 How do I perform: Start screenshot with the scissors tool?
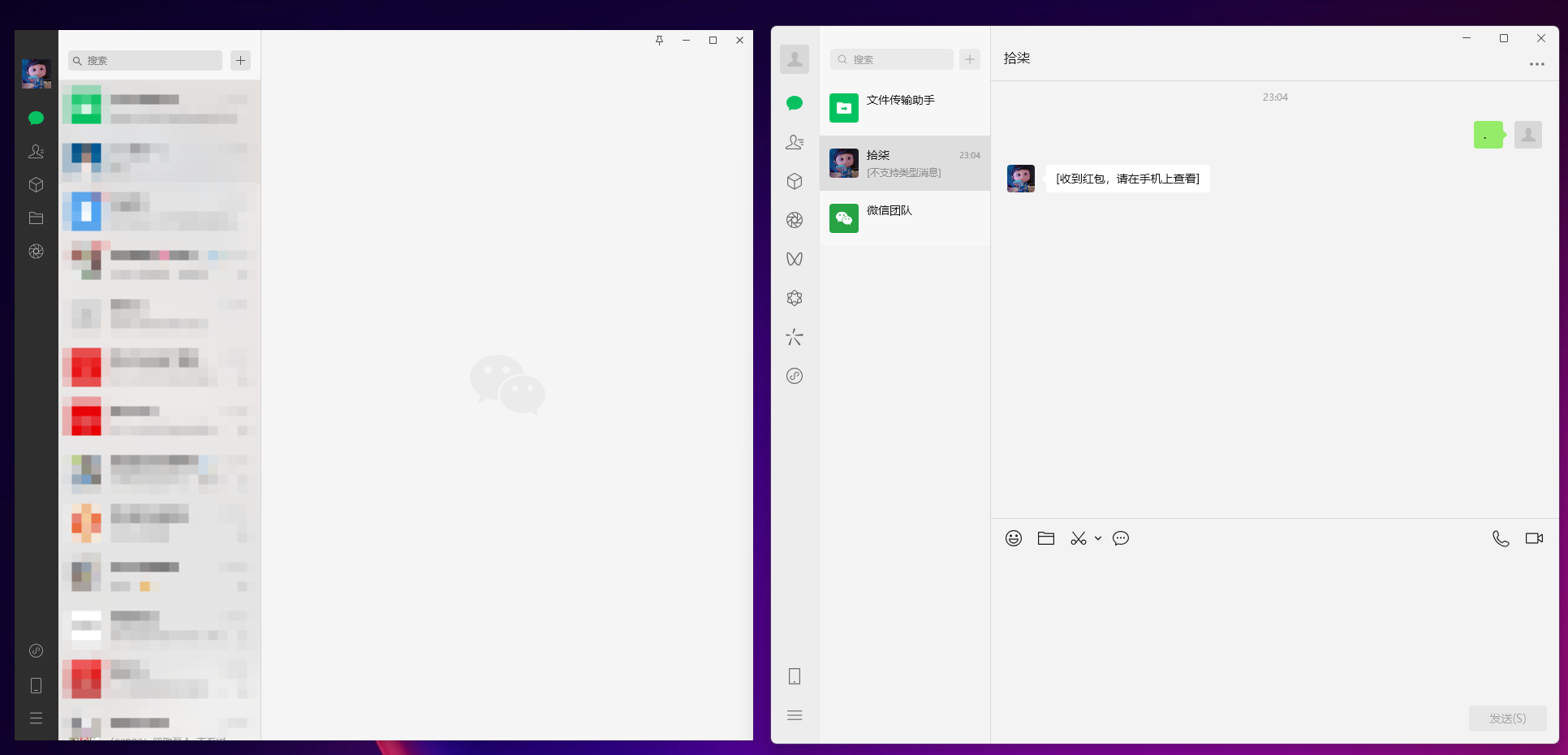tap(1078, 538)
